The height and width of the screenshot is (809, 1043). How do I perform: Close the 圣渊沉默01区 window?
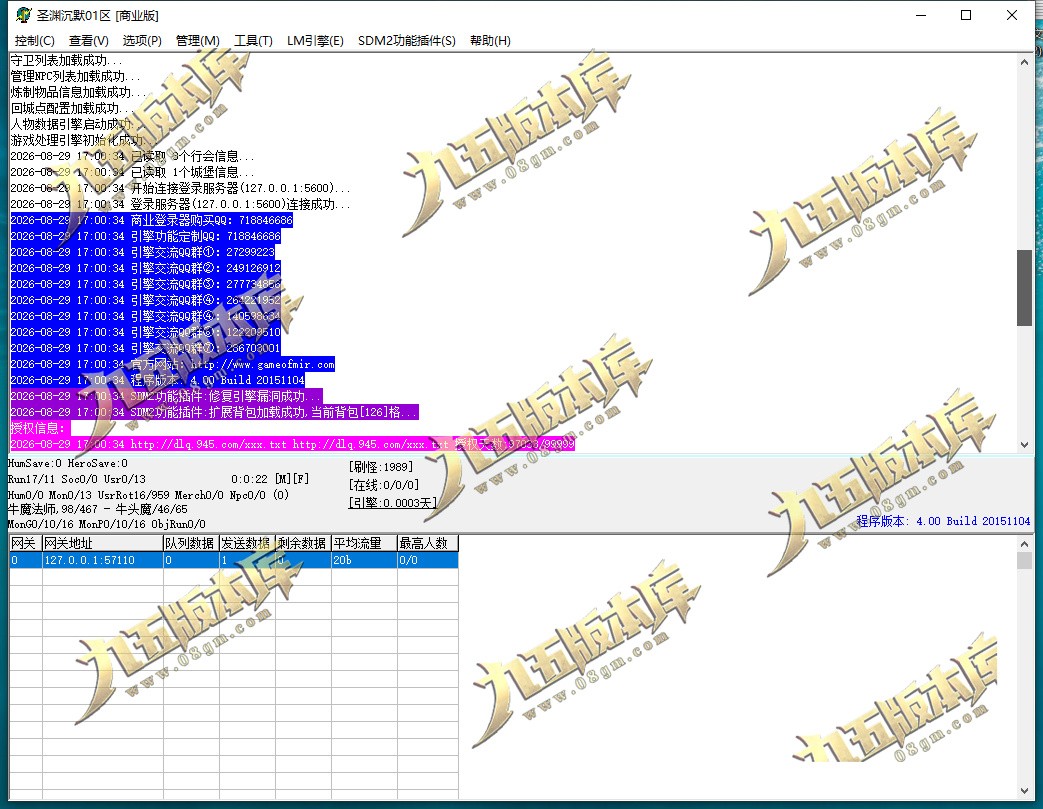pyautogui.click(x=1012, y=15)
